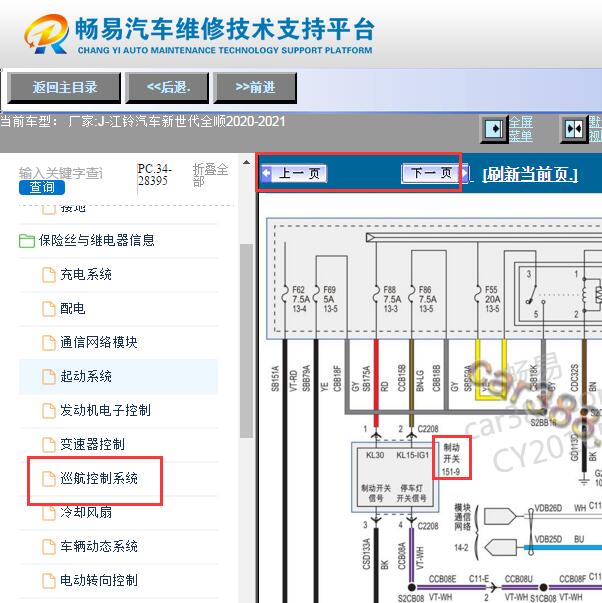Open 电动转向控制 tree item
The image size is (602, 603).
click(x=99, y=580)
